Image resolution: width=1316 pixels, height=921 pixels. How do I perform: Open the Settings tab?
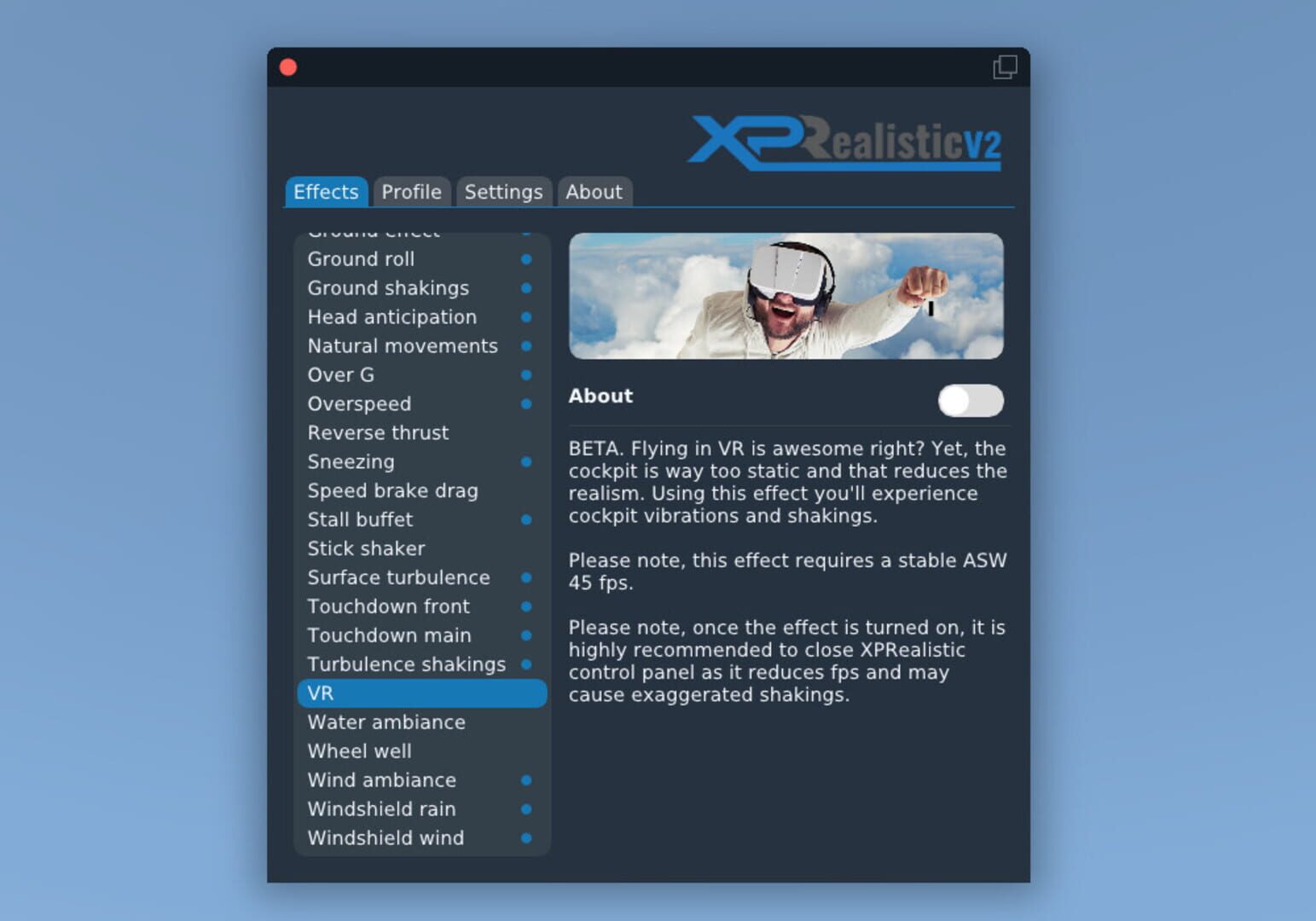(504, 192)
